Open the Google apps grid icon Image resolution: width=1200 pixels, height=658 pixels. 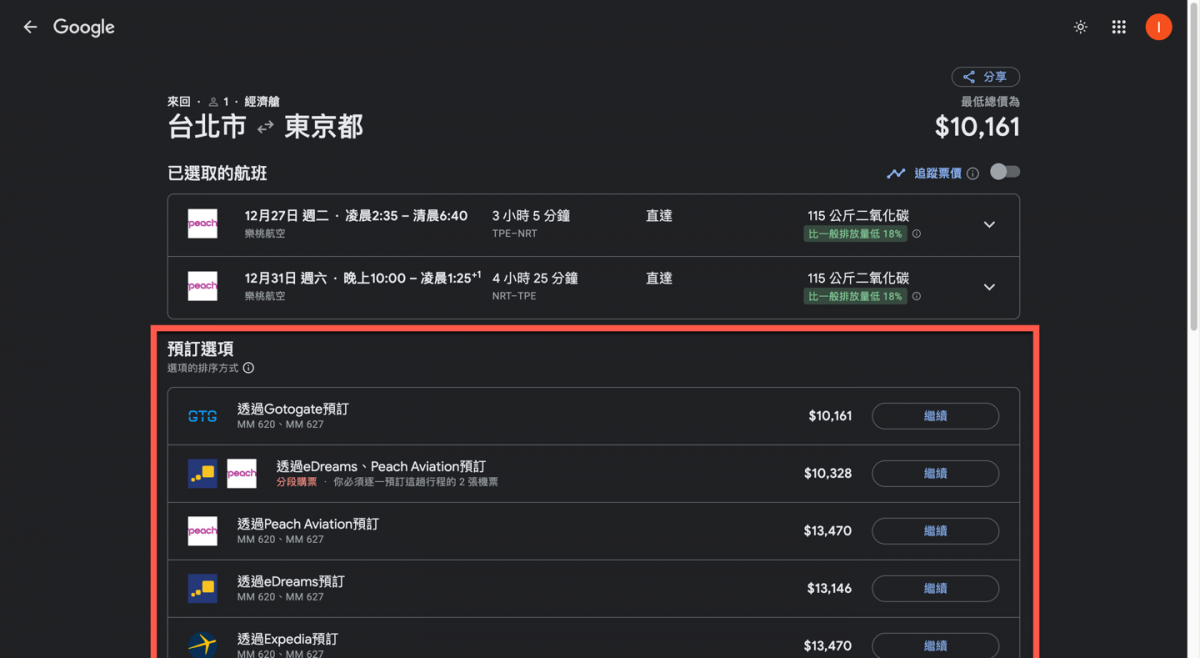[1119, 27]
